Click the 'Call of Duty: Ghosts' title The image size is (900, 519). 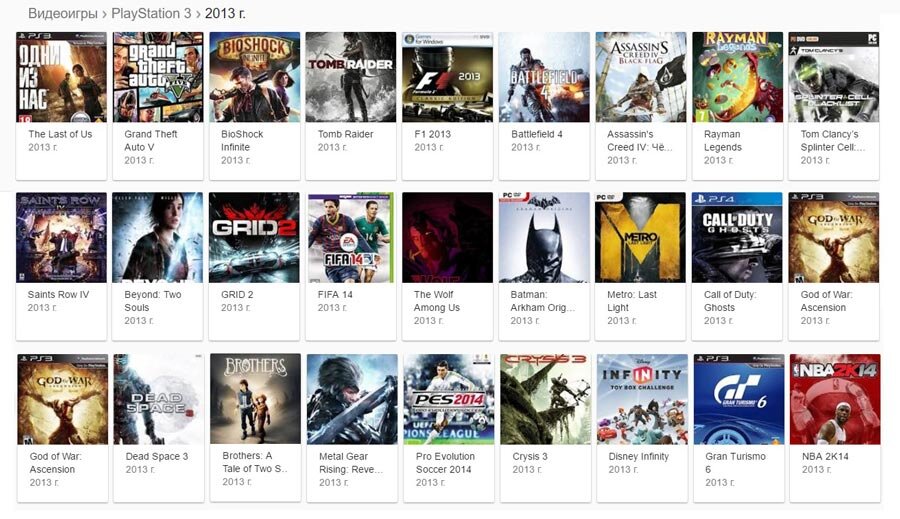point(730,301)
